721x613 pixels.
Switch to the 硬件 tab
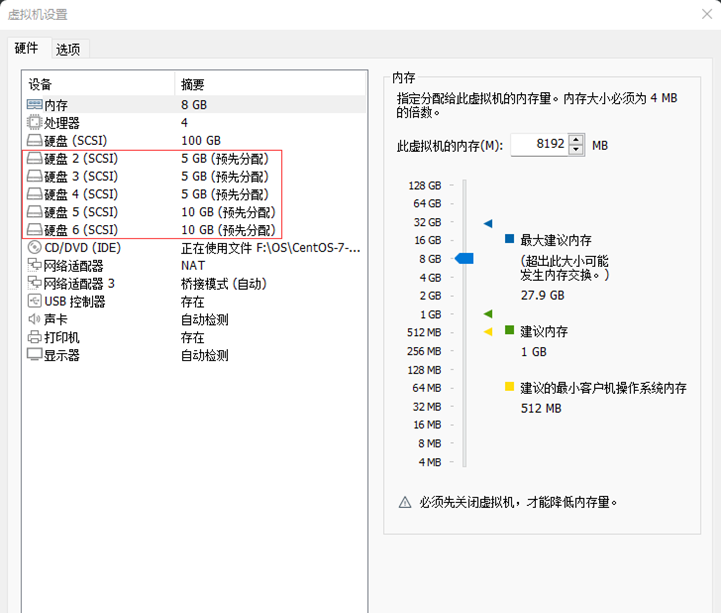point(26,48)
